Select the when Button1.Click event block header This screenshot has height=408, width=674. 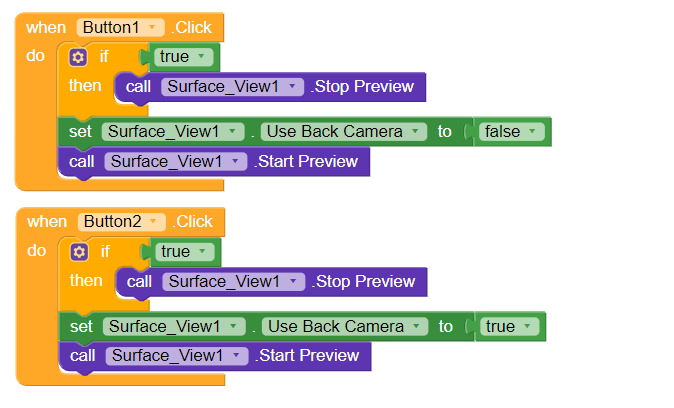45,28
